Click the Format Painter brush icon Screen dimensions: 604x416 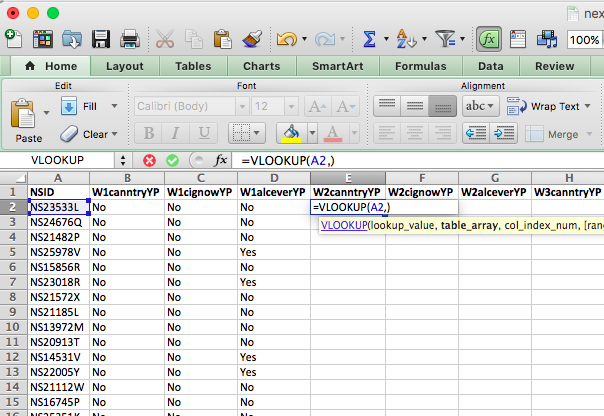[x=250, y=39]
